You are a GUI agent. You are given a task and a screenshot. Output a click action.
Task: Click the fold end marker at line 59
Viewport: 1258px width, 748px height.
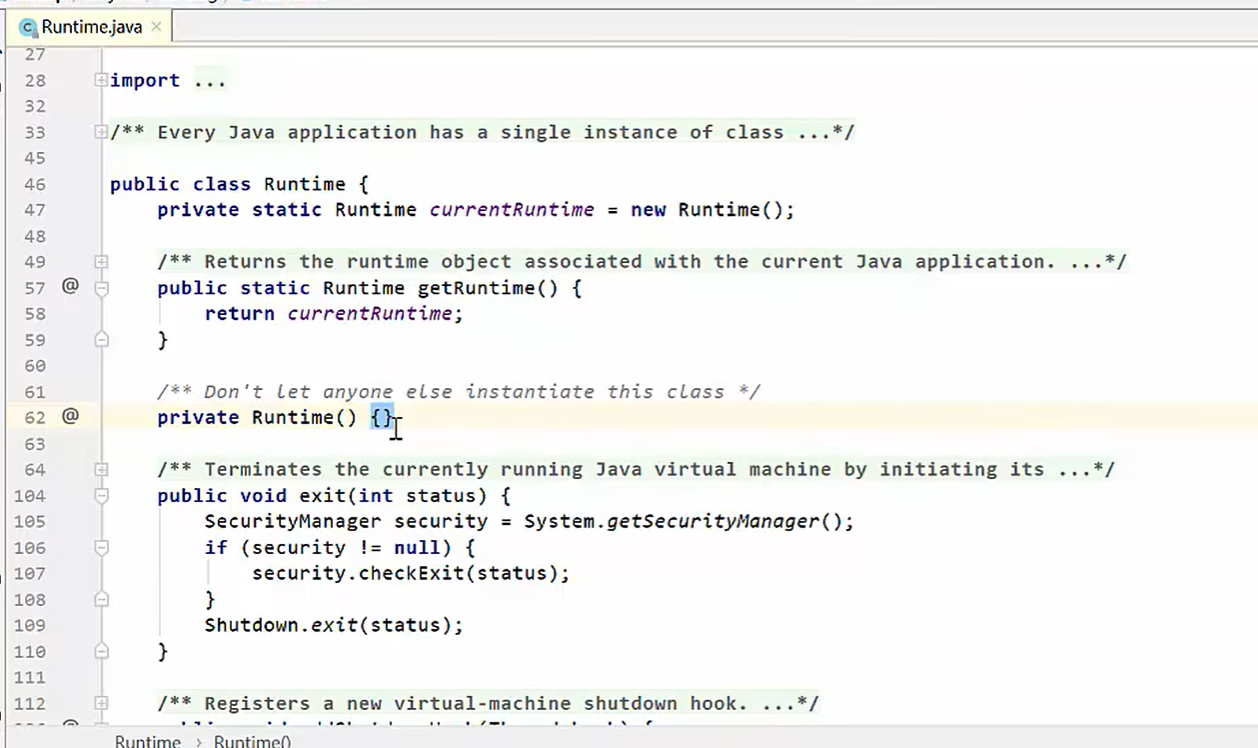(x=101, y=340)
